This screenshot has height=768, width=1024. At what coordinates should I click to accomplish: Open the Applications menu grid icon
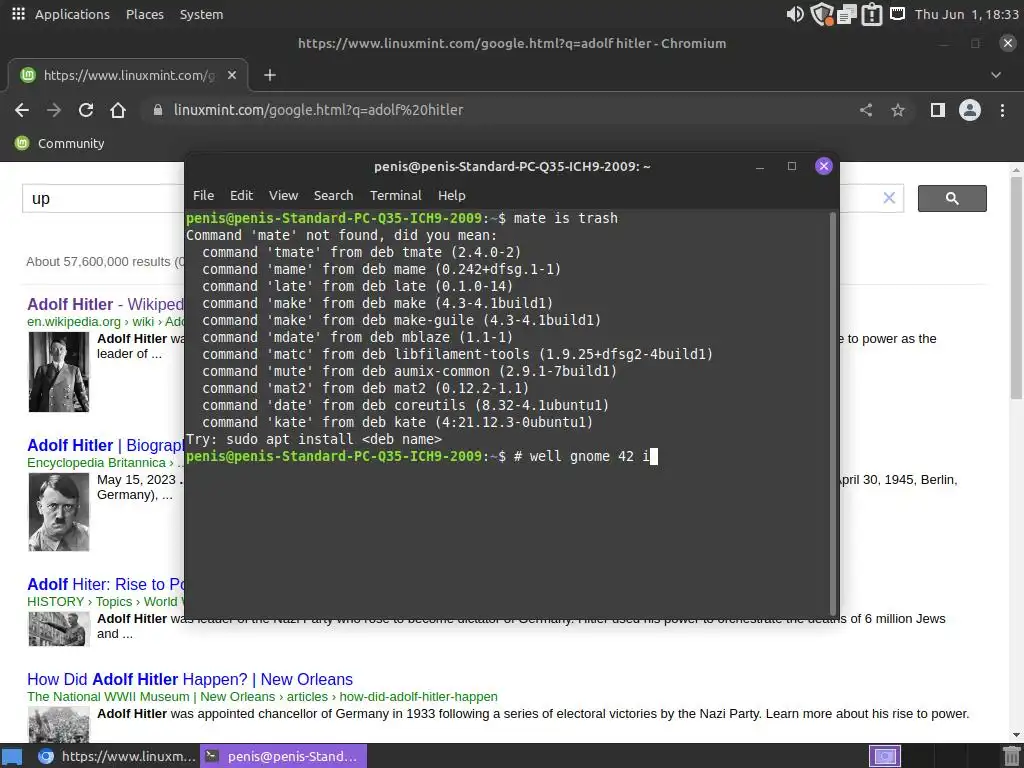click(x=18, y=14)
